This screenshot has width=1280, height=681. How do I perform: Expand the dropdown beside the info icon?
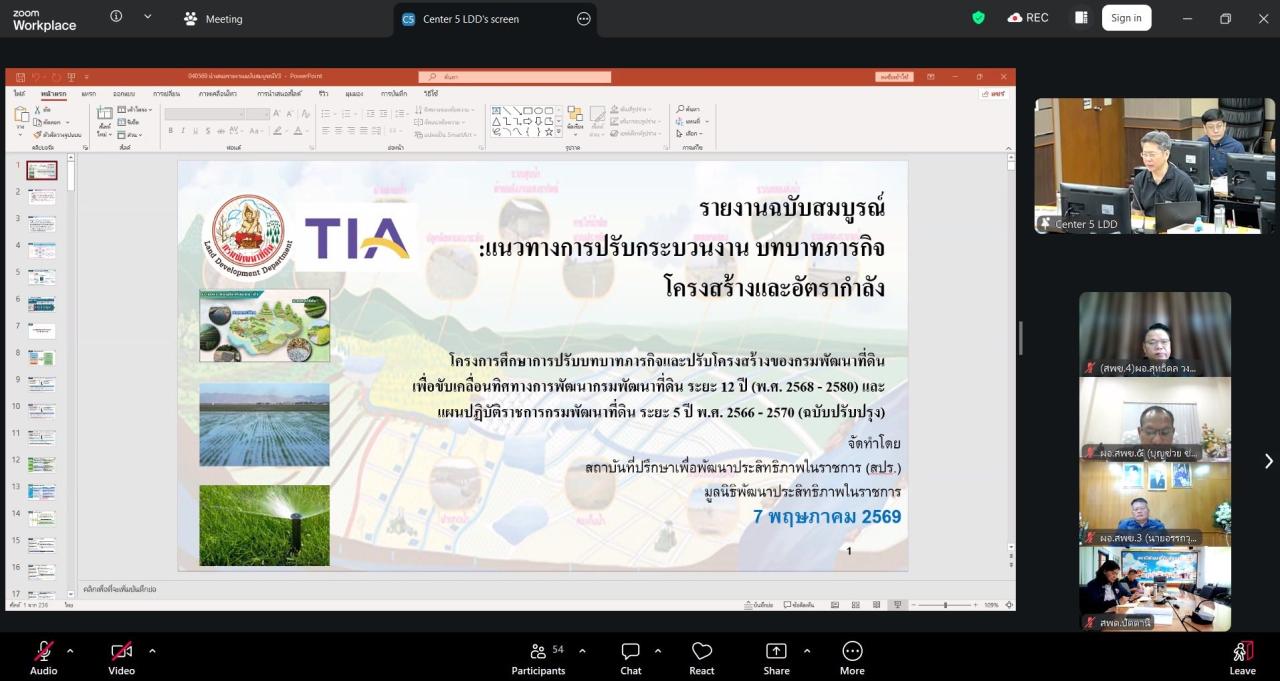(148, 17)
